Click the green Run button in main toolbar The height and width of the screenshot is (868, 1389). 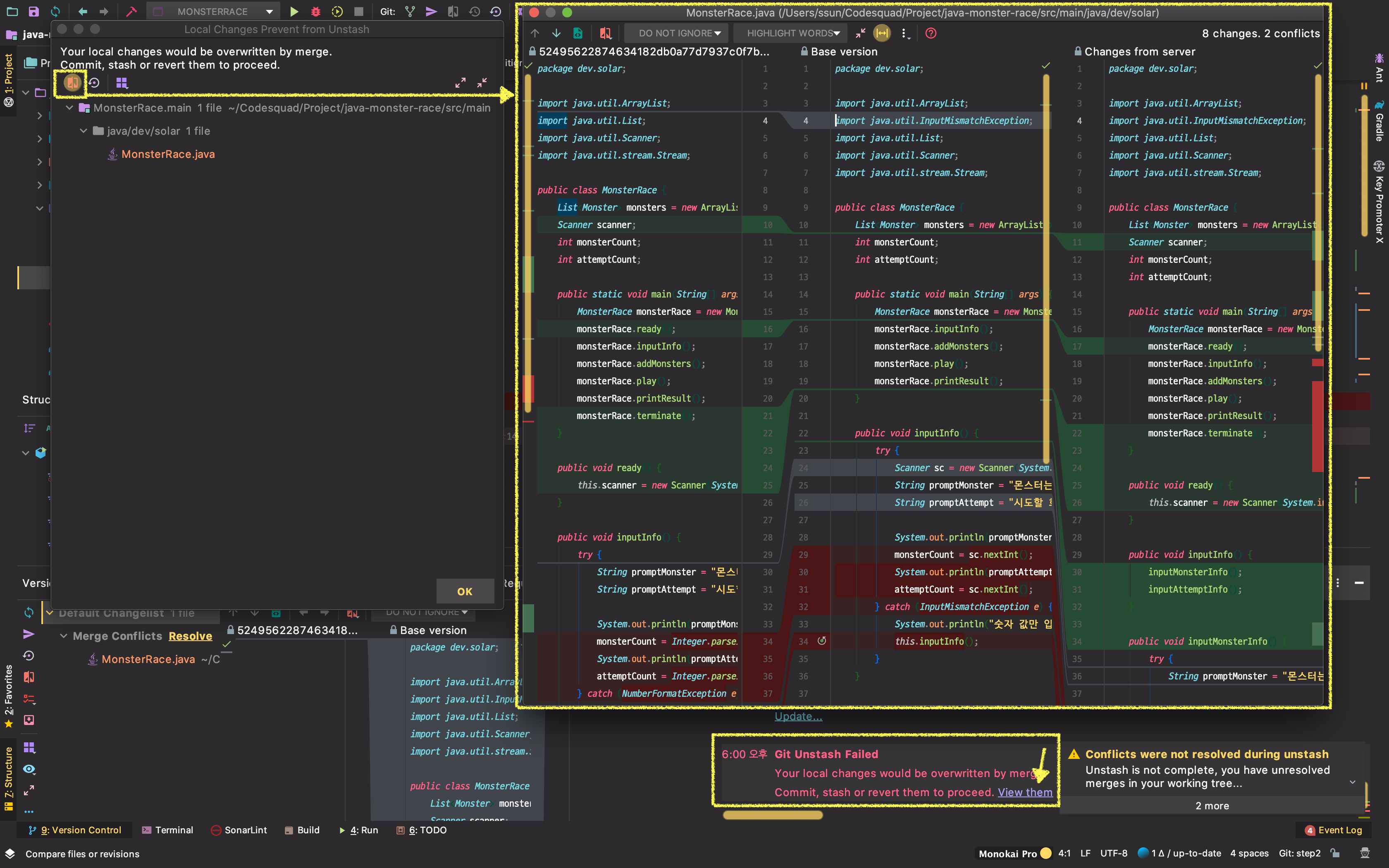(294, 12)
